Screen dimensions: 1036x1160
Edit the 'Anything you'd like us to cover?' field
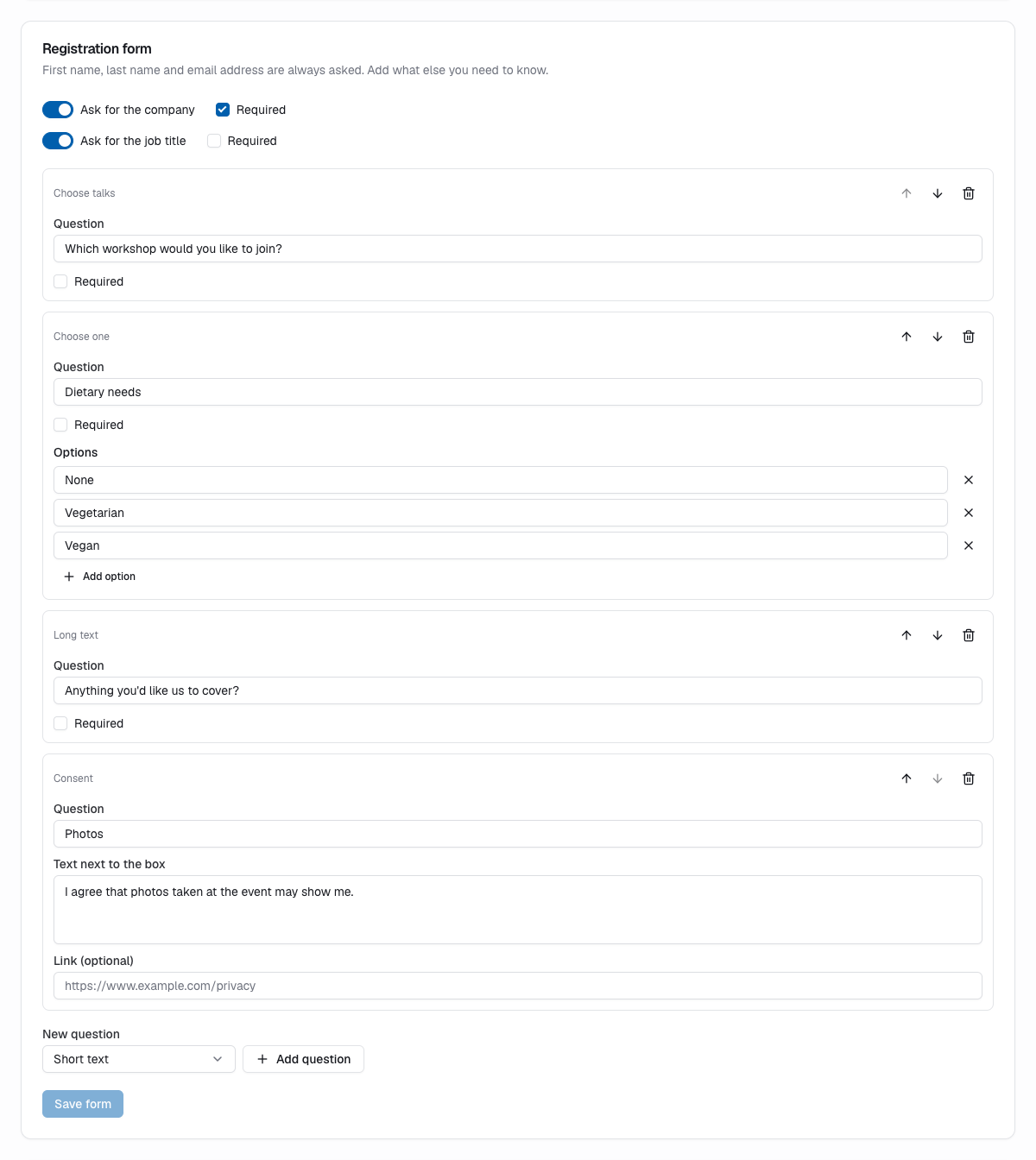518,690
